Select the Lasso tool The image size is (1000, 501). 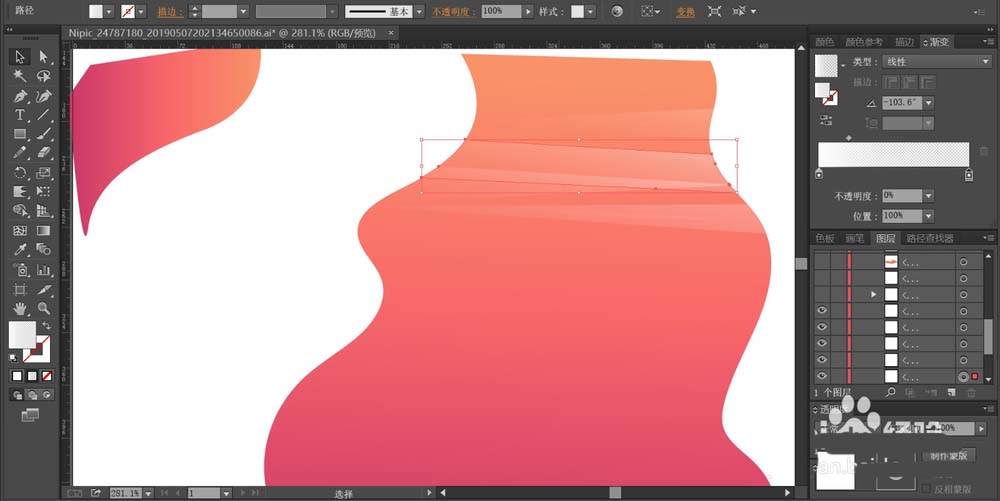43,76
